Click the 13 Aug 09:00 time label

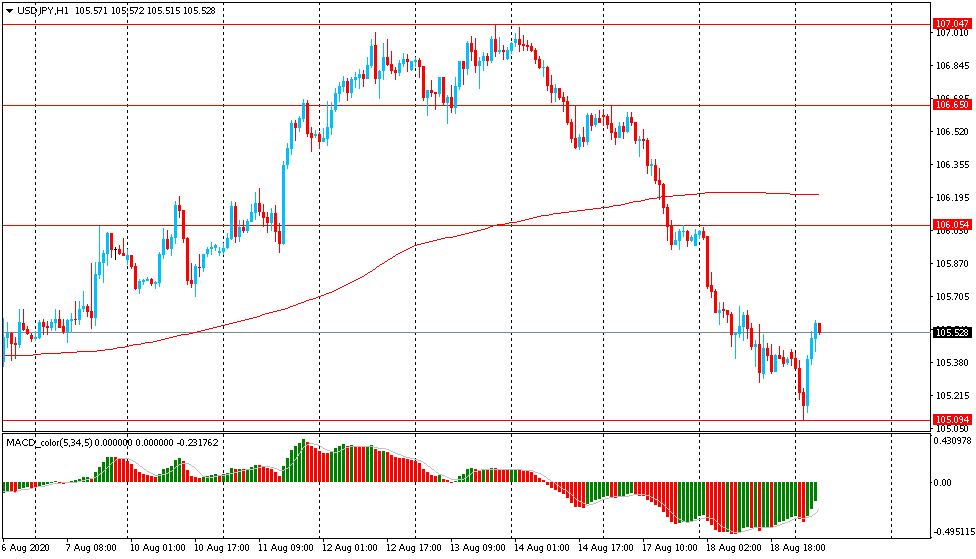(x=477, y=548)
